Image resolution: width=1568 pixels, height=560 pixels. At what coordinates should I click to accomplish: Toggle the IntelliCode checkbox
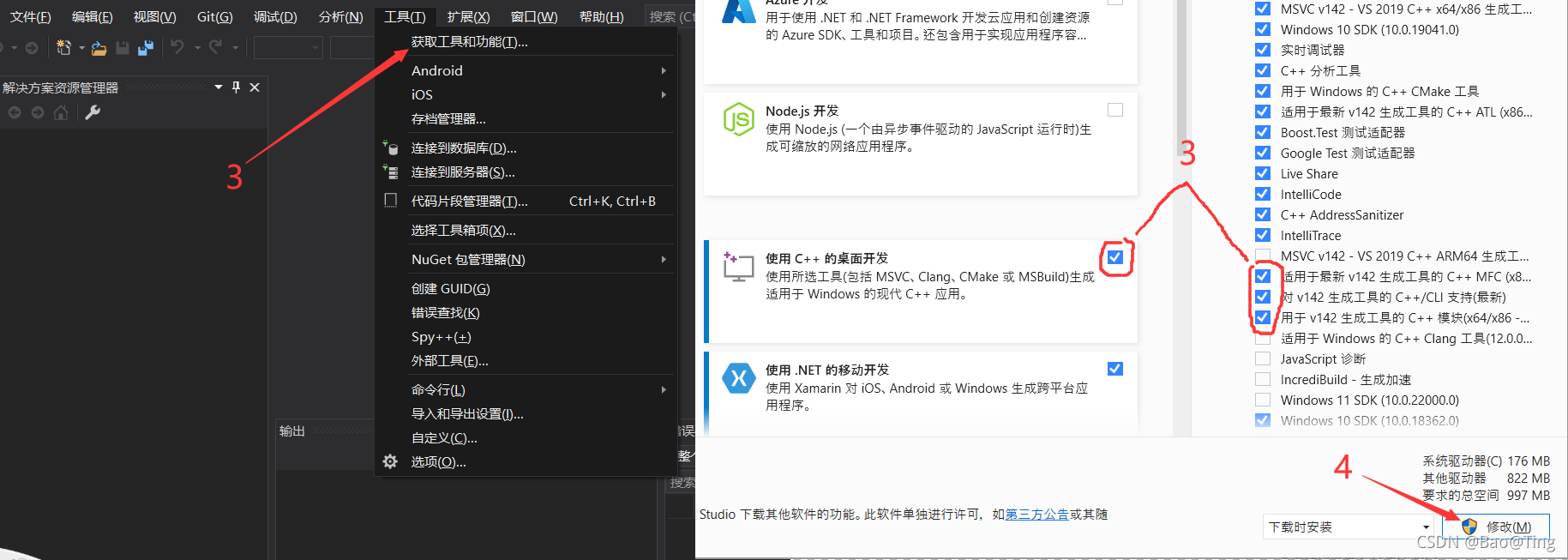pyautogui.click(x=1263, y=194)
